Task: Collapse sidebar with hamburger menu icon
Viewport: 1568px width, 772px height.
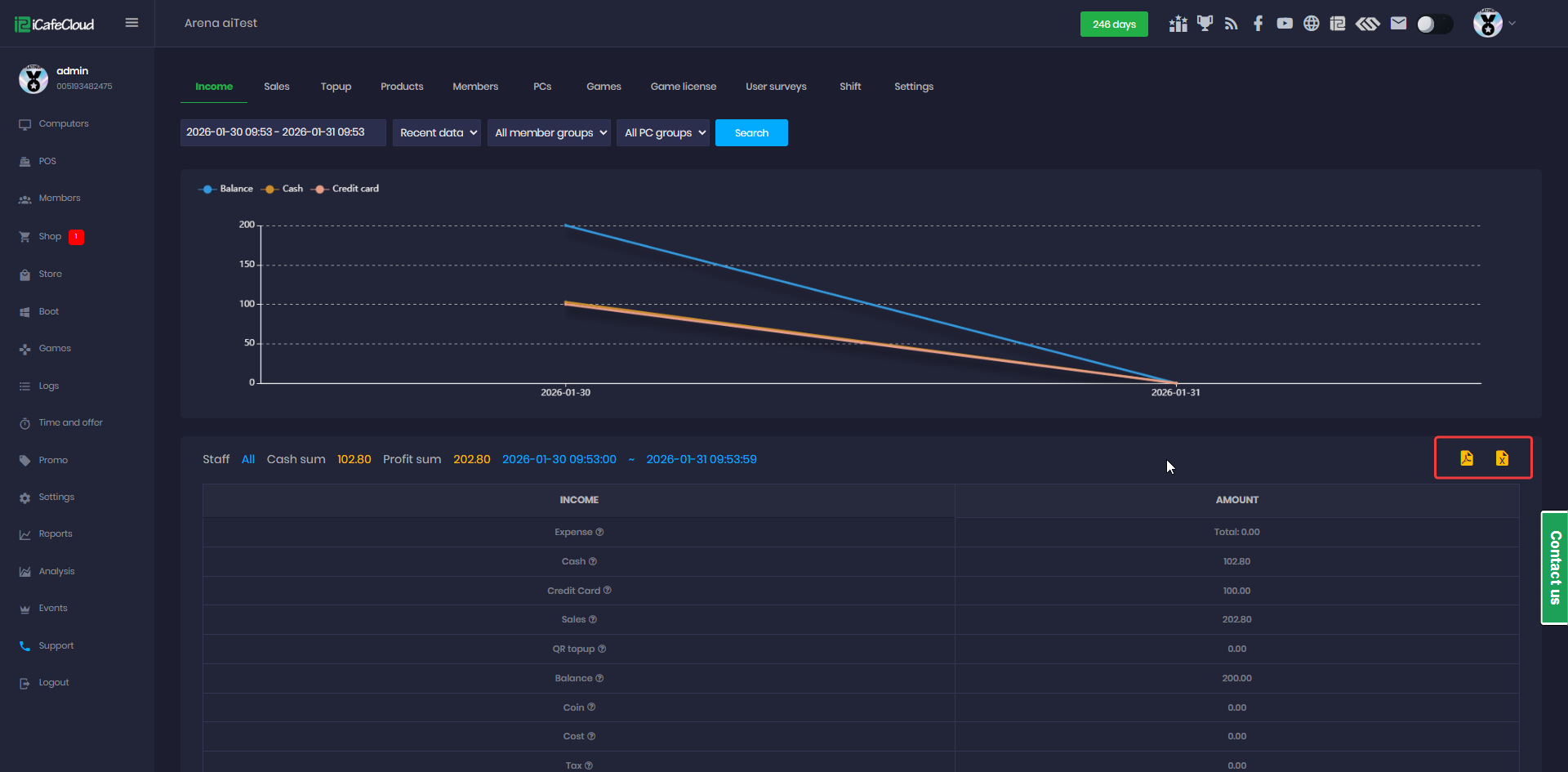Action: click(131, 23)
